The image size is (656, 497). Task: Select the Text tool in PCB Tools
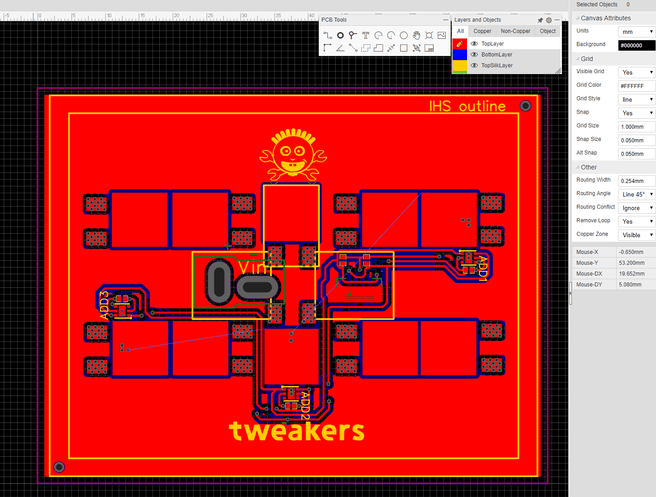(x=366, y=36)
